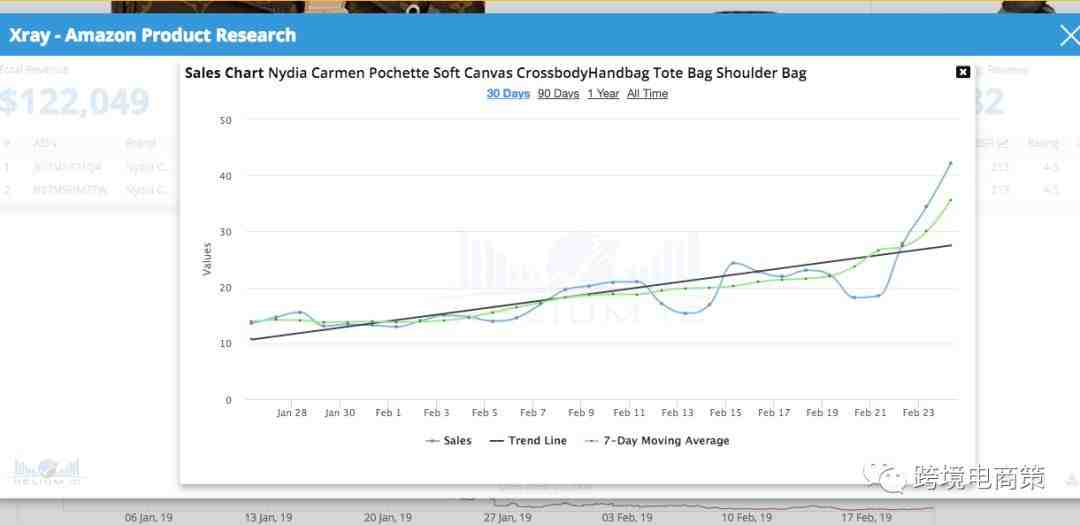Image resolution: width=1080 pixels, height=525 pixels.
Task: Switch chart to 1 Year range
Action: (603, 94)
